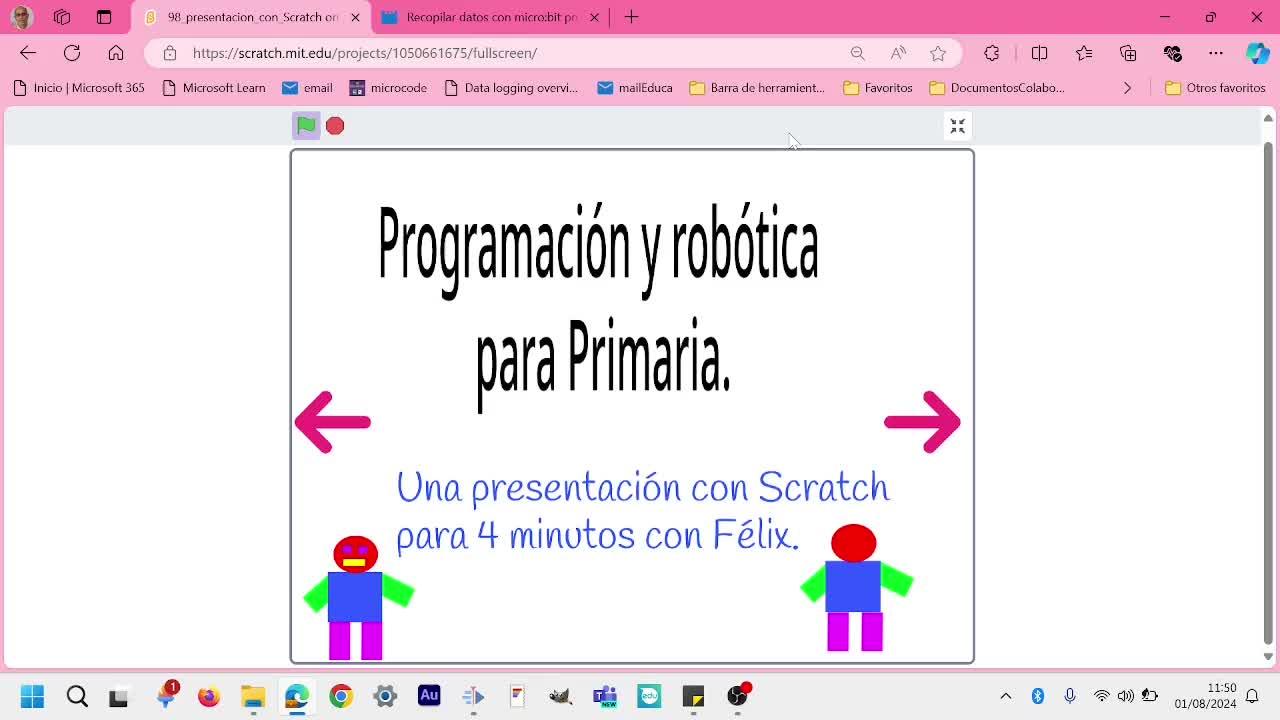
Task: Open Firefox from the taskbar
Action: coord(209,696)
